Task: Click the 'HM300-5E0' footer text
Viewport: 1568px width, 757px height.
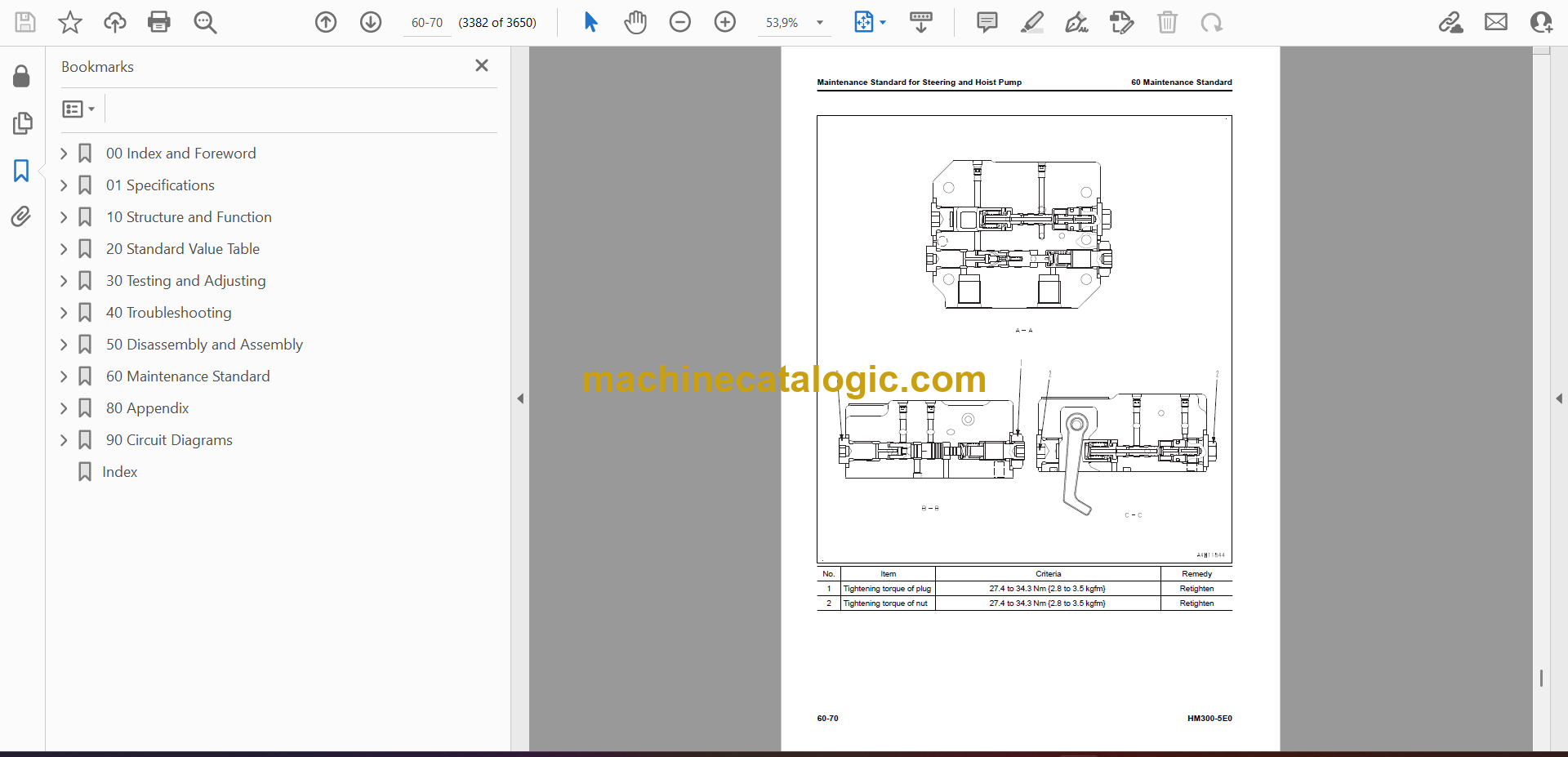Action: (x=1209, y=719)
